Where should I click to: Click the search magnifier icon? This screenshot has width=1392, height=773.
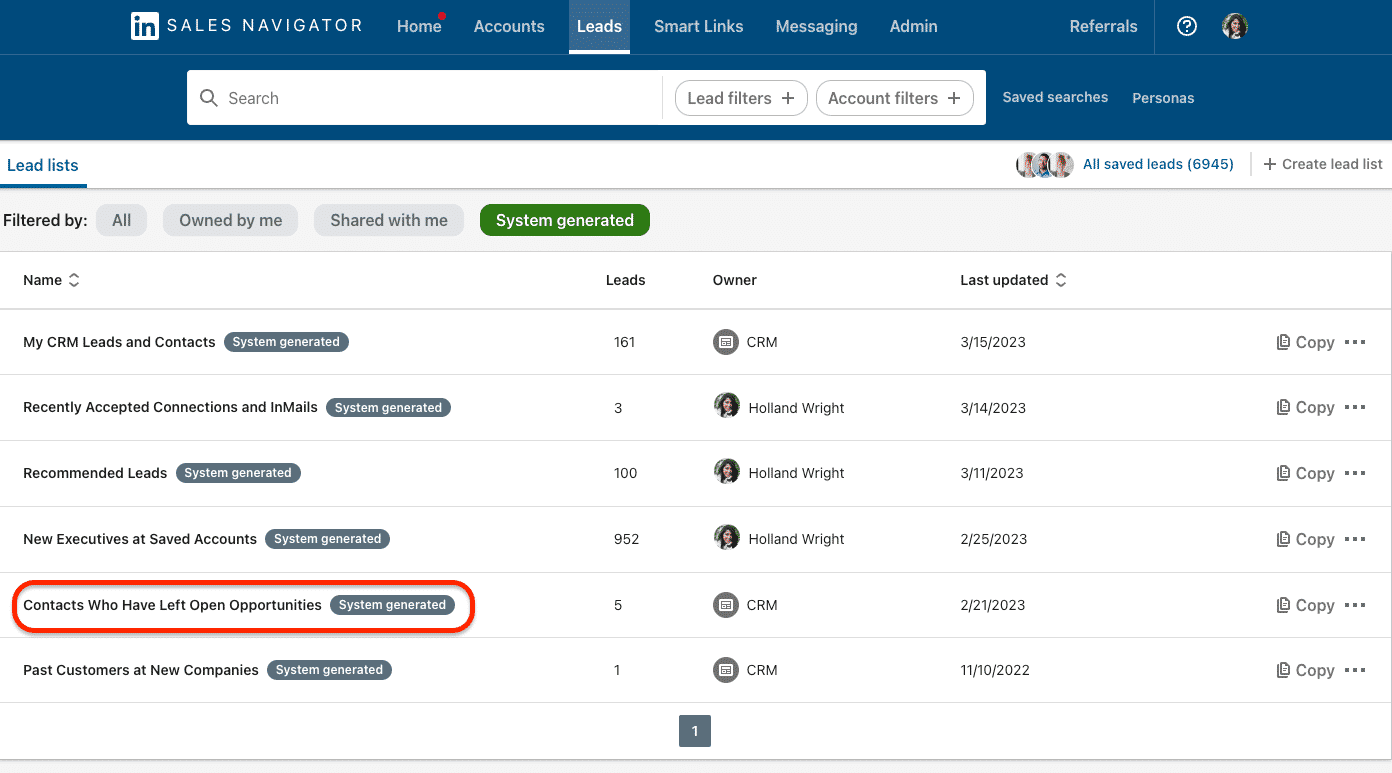[x=209, y=98]
